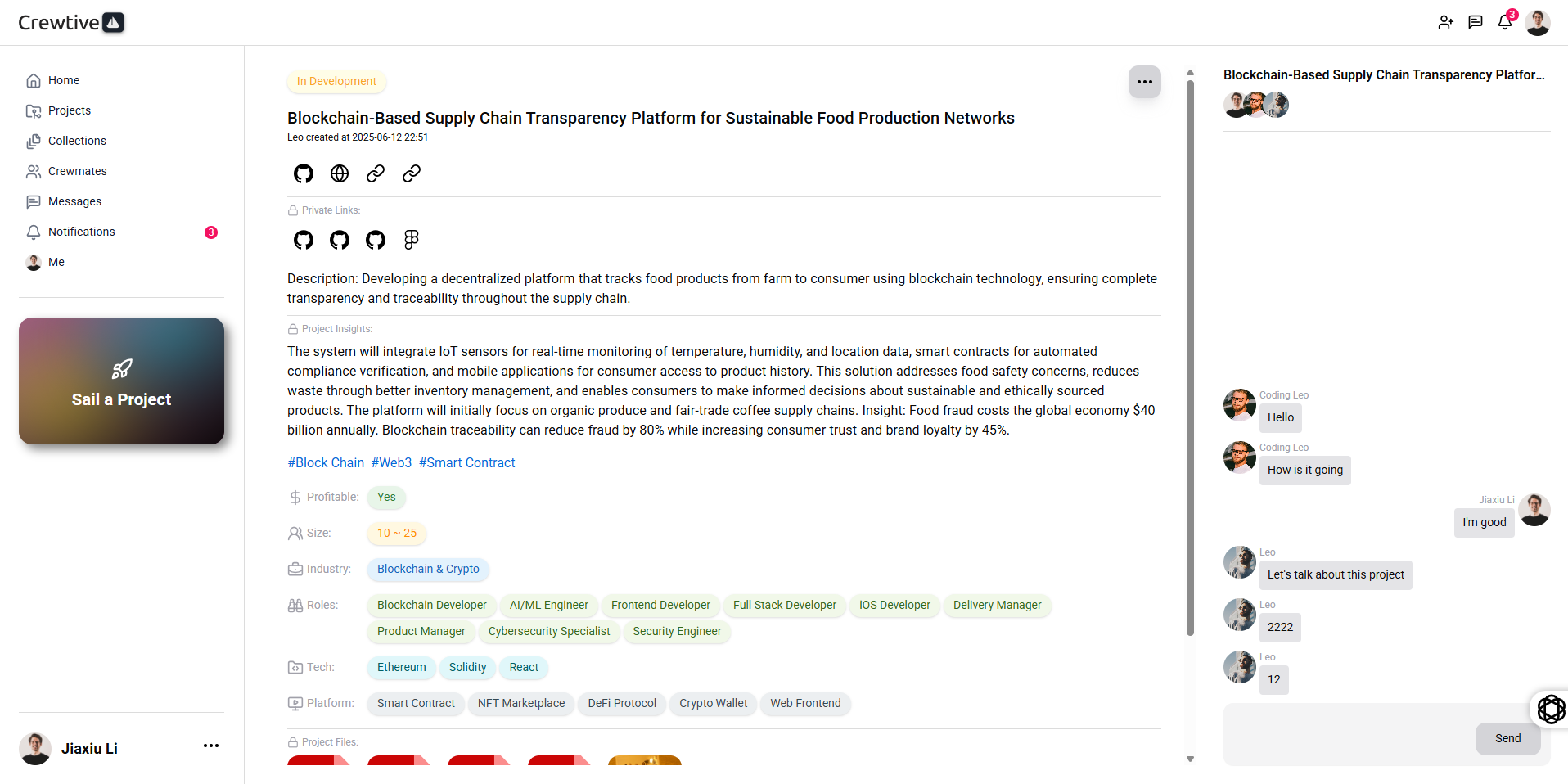
Task: Open the notifications bell in header
Action: 1505,22
